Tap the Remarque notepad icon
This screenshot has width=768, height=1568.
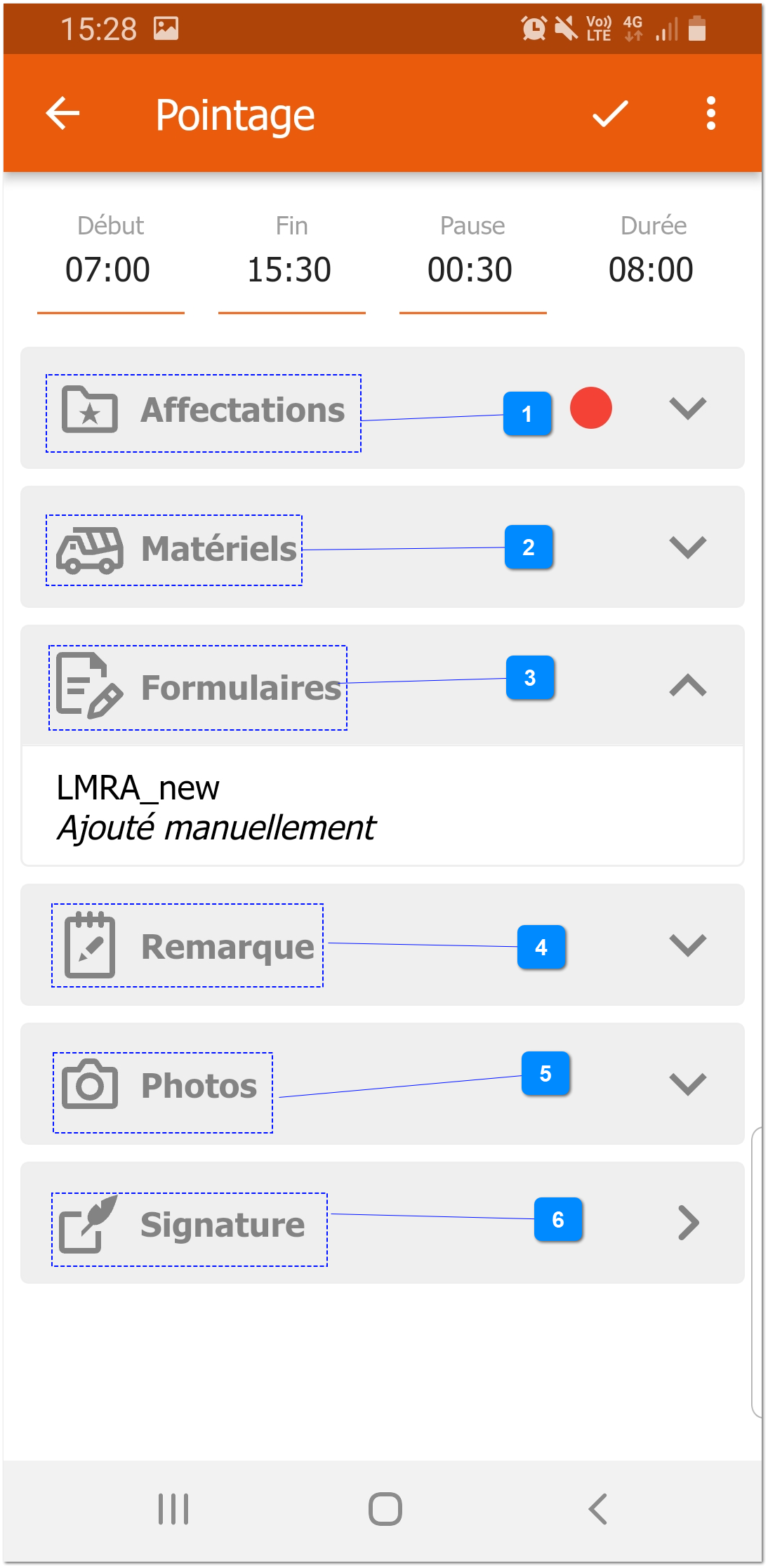pyautogui.click(x=90, y=945)
